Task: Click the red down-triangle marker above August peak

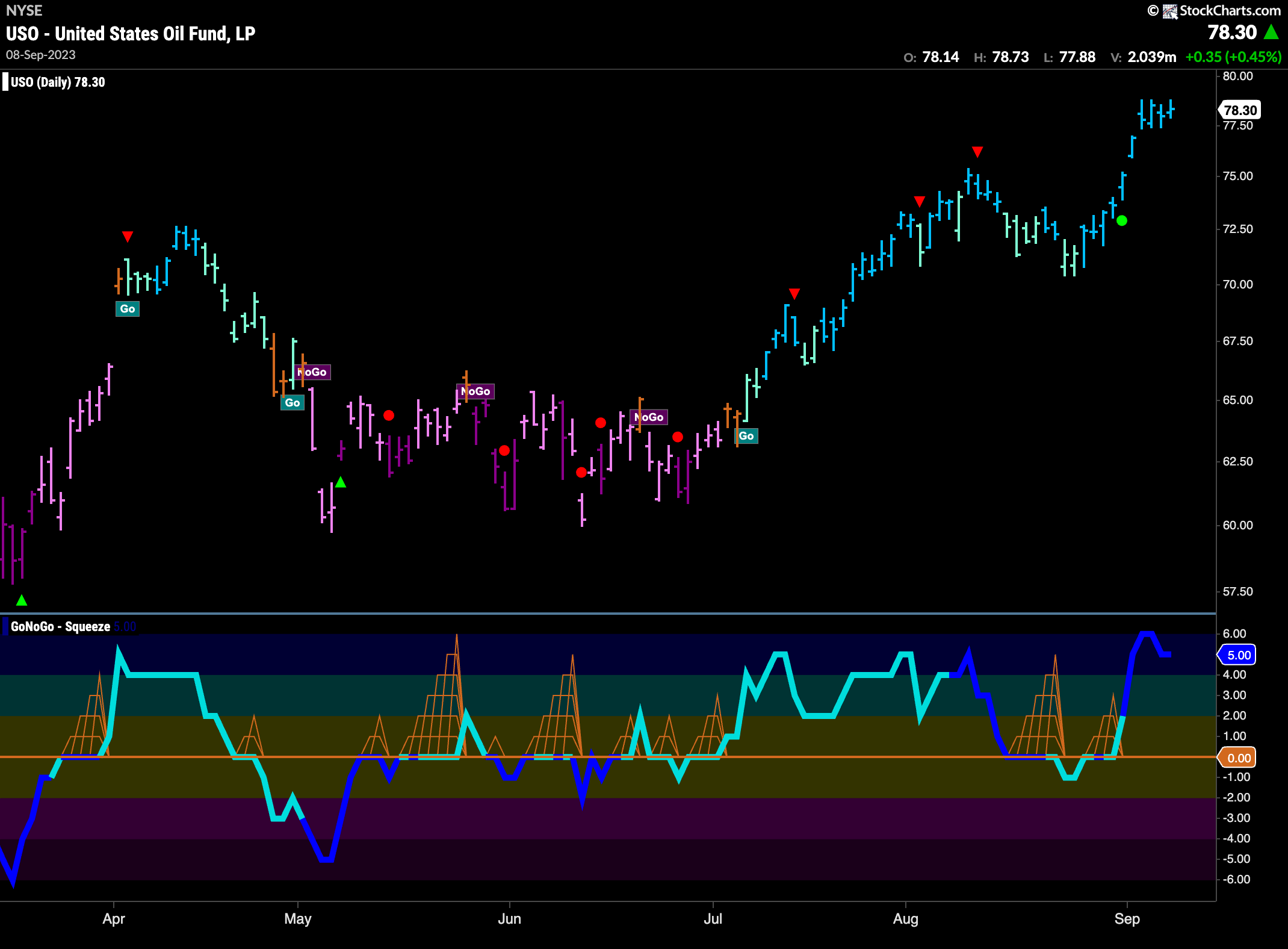Action: (x=977, y=151)
